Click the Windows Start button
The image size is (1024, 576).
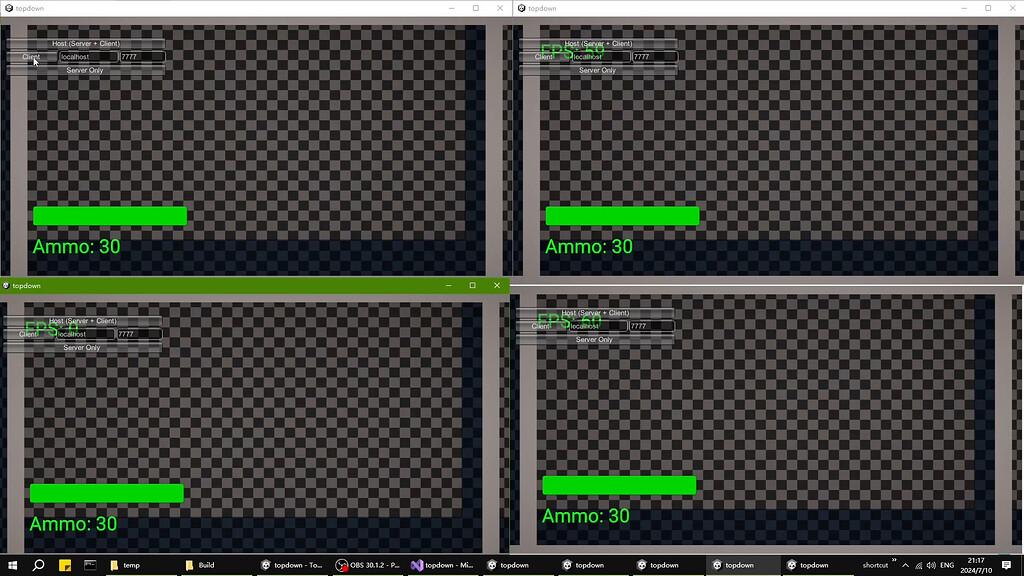pyautogui.click(x=12, y=565)
